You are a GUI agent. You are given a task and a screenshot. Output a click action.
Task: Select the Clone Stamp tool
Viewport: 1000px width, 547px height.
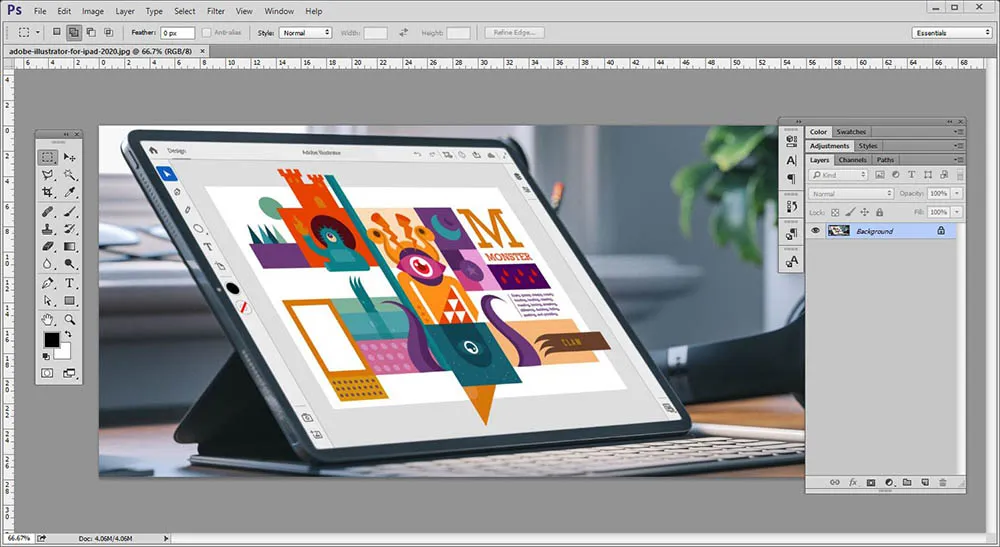point(47,229)
